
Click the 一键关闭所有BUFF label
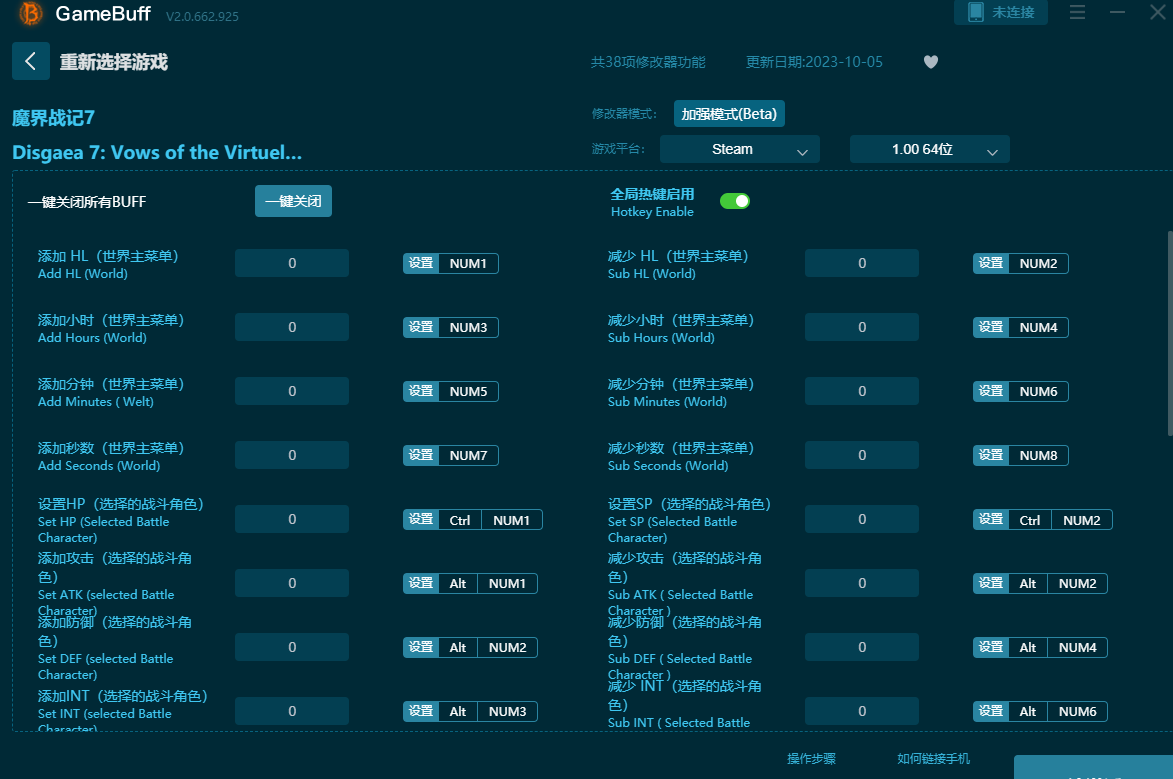click(x=87, y=202)
